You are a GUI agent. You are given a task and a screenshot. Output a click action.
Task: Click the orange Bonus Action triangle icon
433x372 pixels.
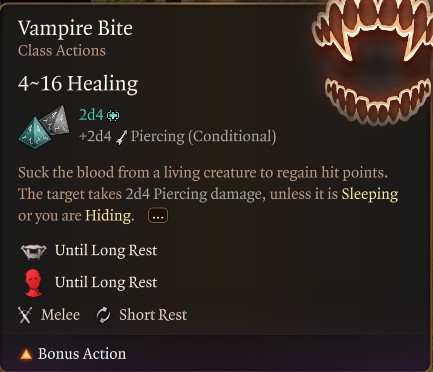click(x=26, y=354)
